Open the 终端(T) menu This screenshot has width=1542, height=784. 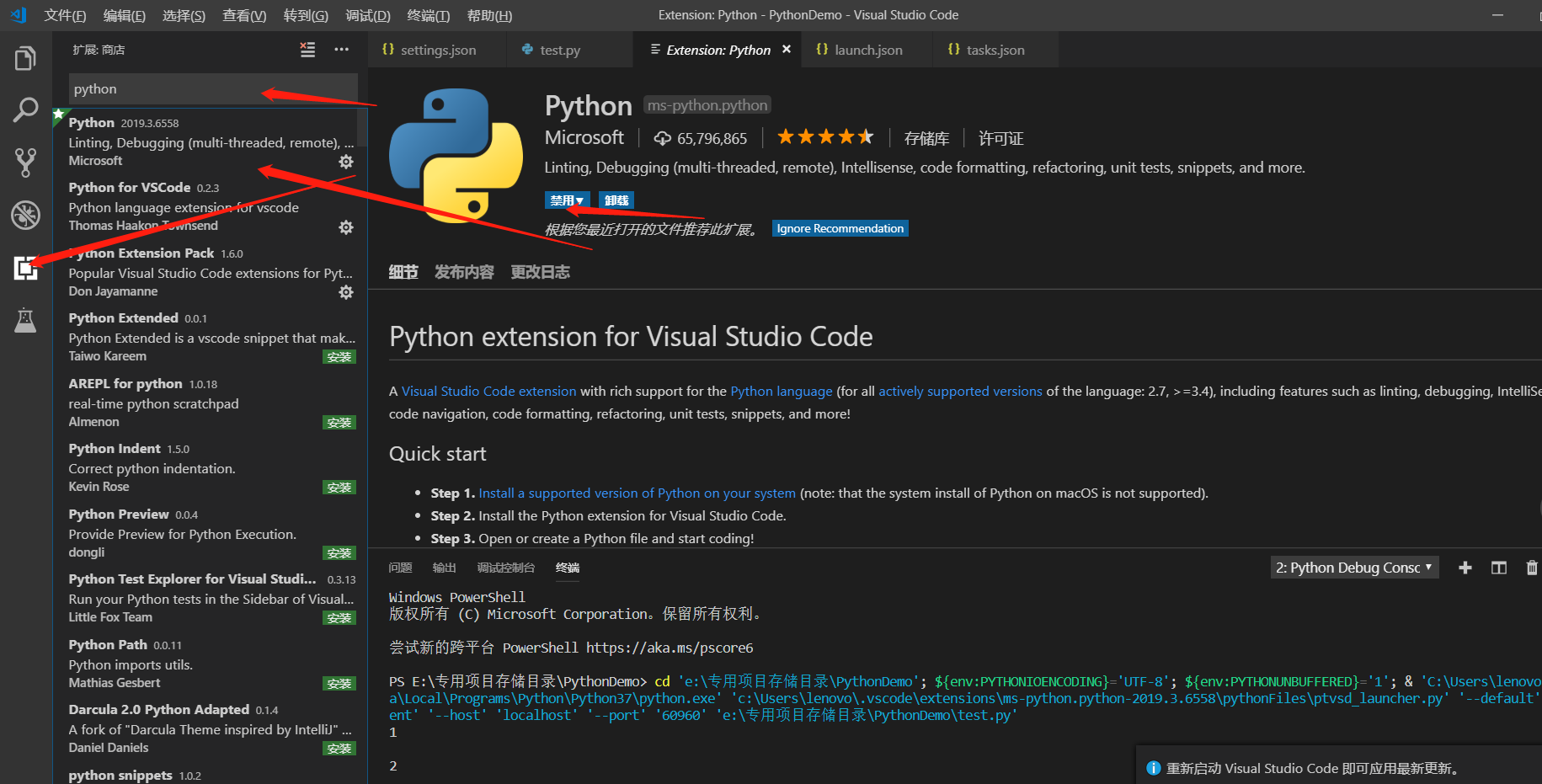click(x=429, y=15)
